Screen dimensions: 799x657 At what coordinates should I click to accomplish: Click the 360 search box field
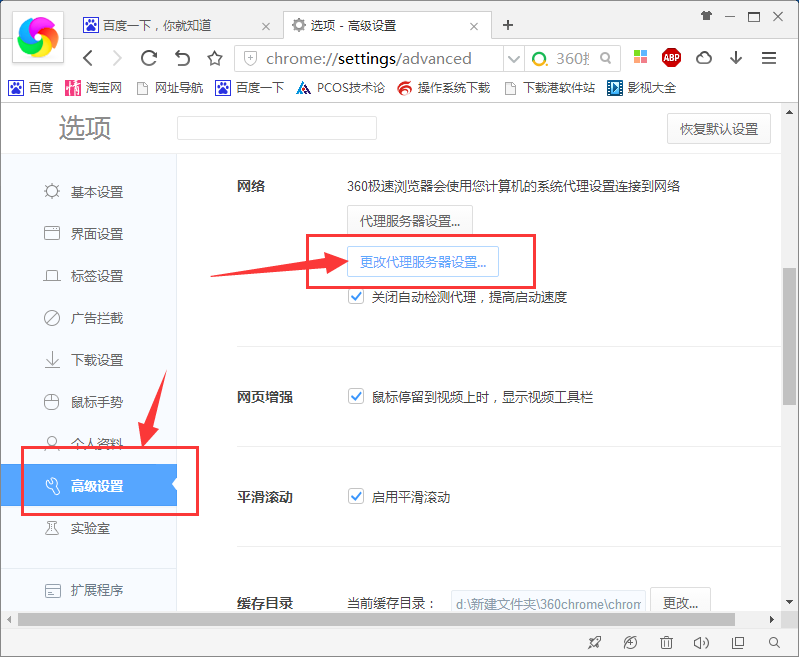tap(574, 59)
